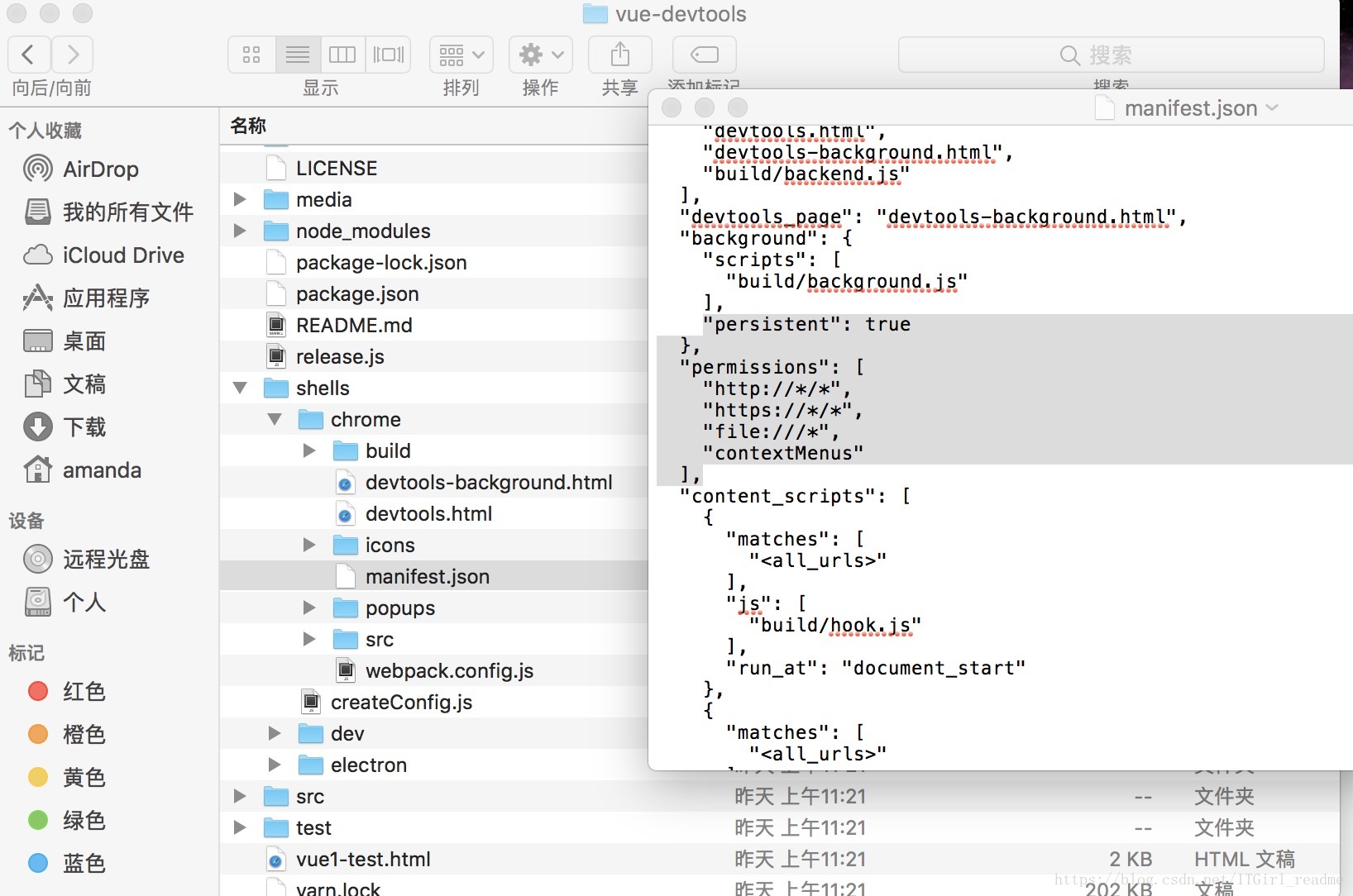
Task: Expand the media folder
Action: pyautogui.click(x=240, y=199)
